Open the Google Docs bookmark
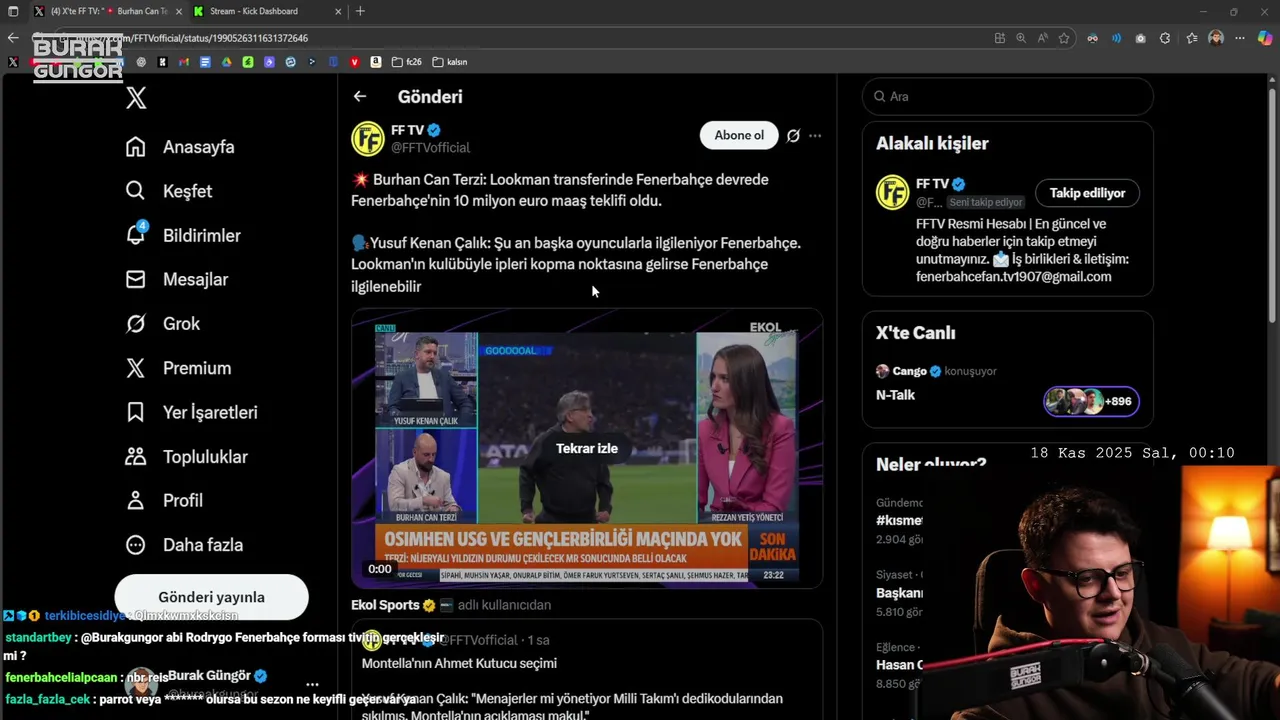 tap(205, 62)
